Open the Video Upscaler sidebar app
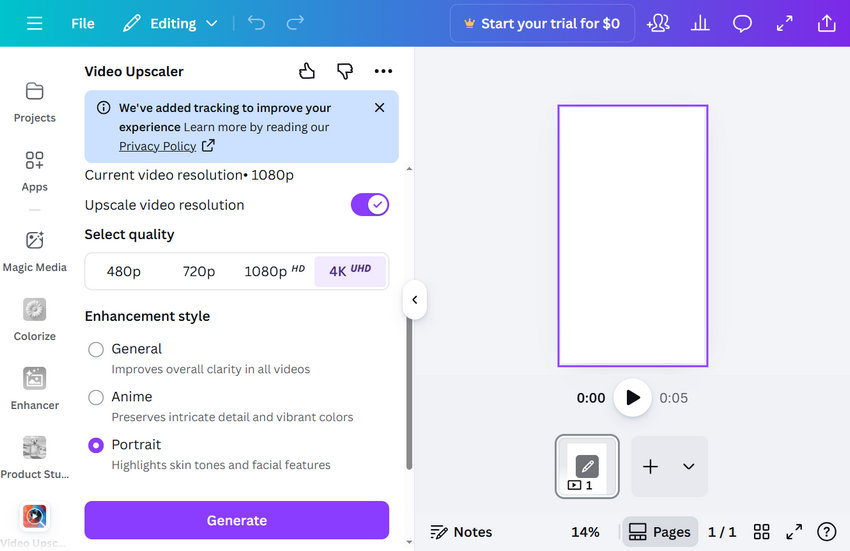 (x=35, y=526)
